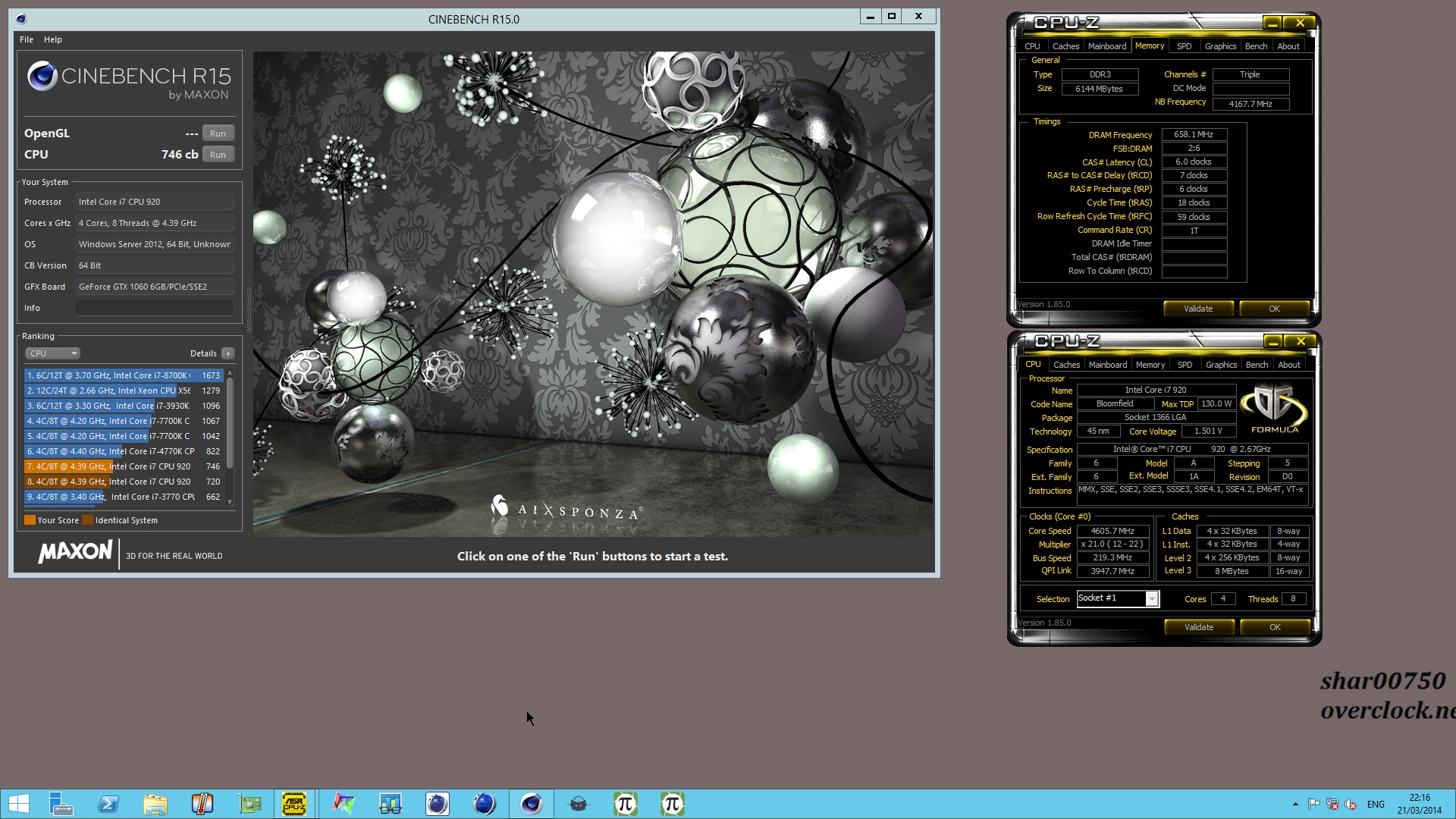Select ranking row 2 with Intel Xeon CPU X56
Screen dimensions: 1456x819
124,391
